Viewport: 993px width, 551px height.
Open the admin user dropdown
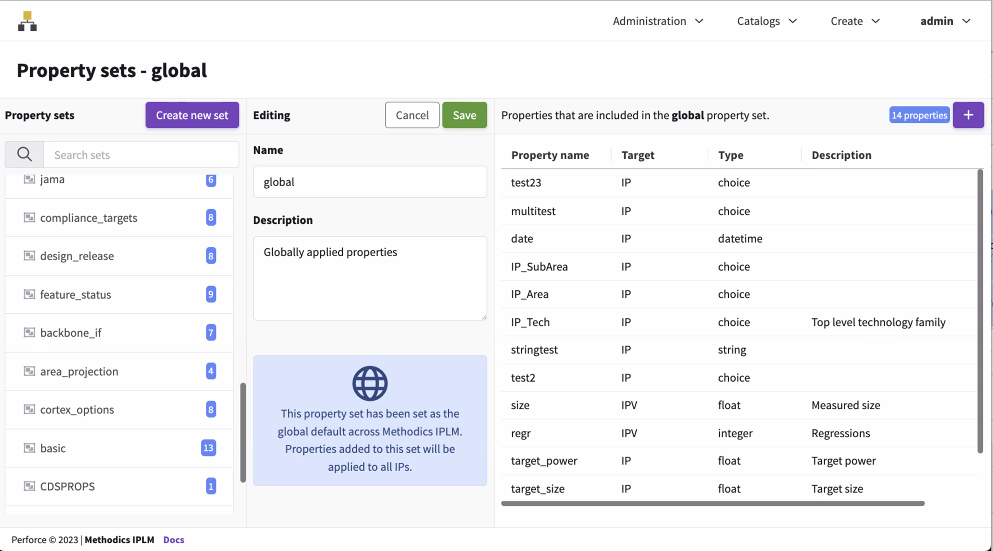(x=945, y=21)
